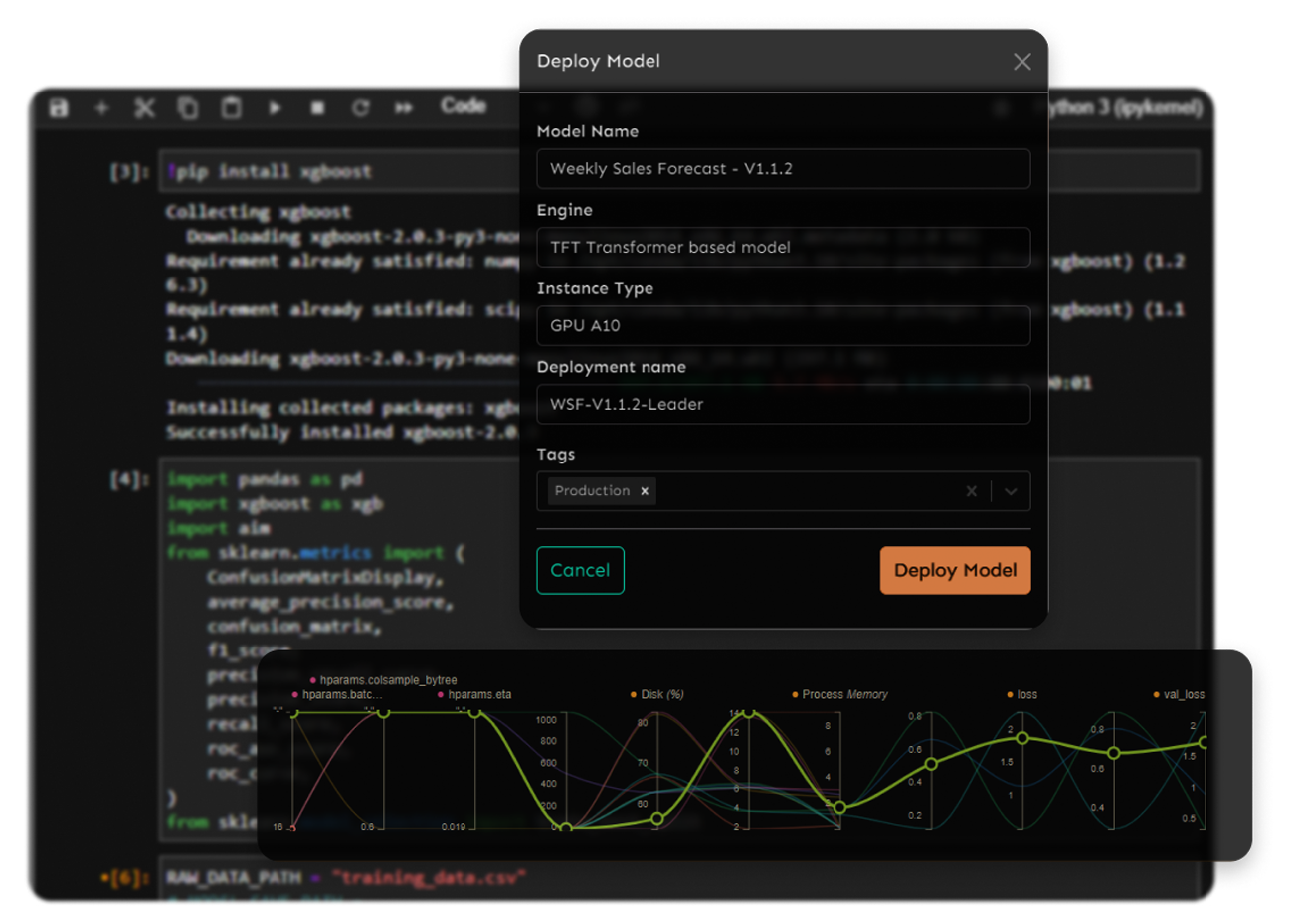The image size is (1299, 924).
Task: Remove the Production tag
Action: pyautogui.click(x=645, y=491)
